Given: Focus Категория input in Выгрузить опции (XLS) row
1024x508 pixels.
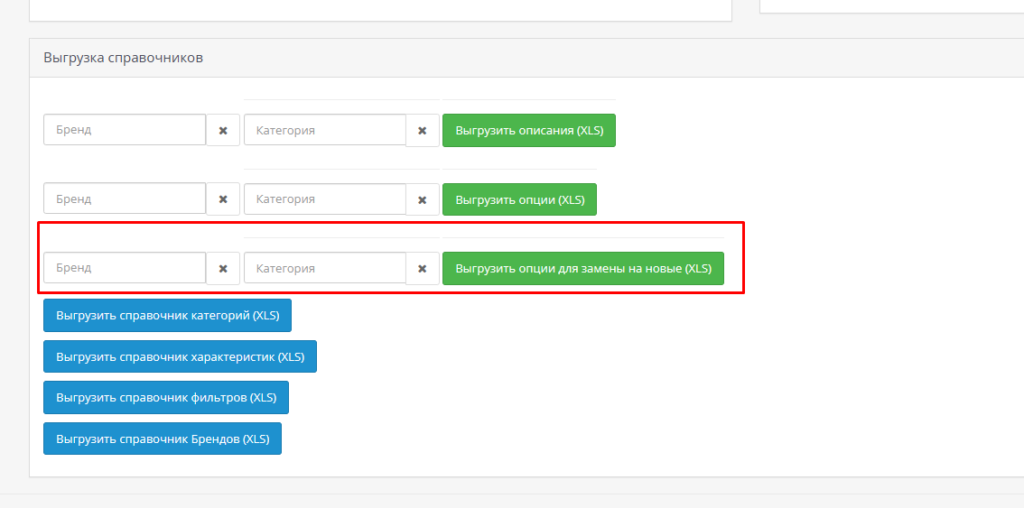Looking at the screenshot, I should (x=325, y=199).
